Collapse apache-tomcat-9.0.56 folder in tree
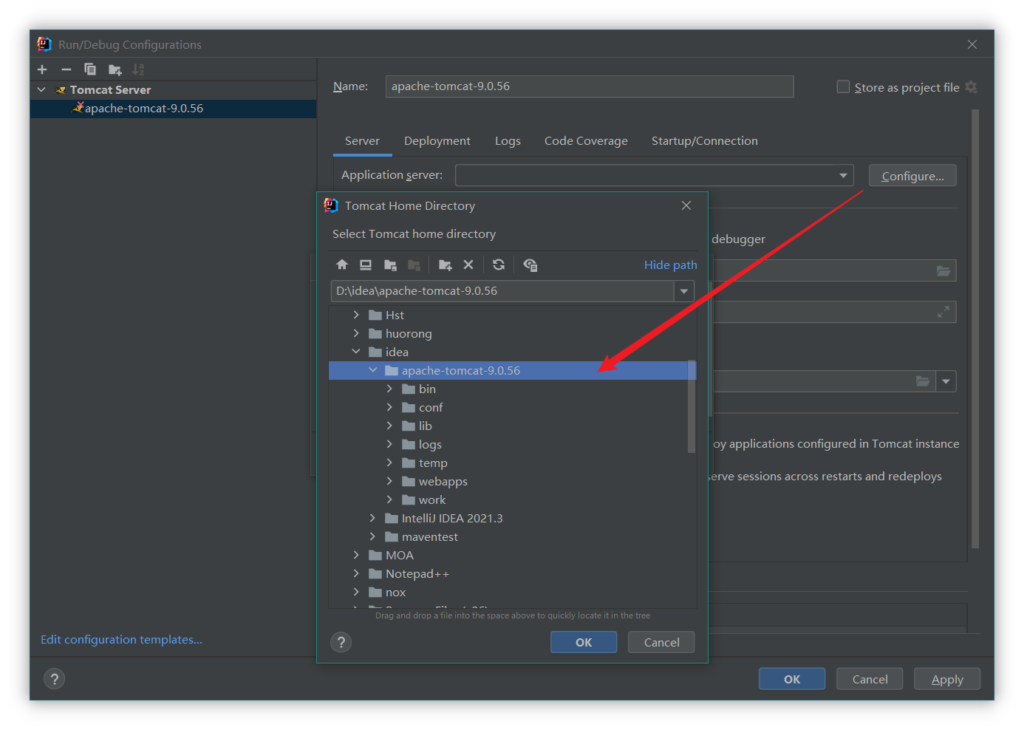 click(373, 370)
